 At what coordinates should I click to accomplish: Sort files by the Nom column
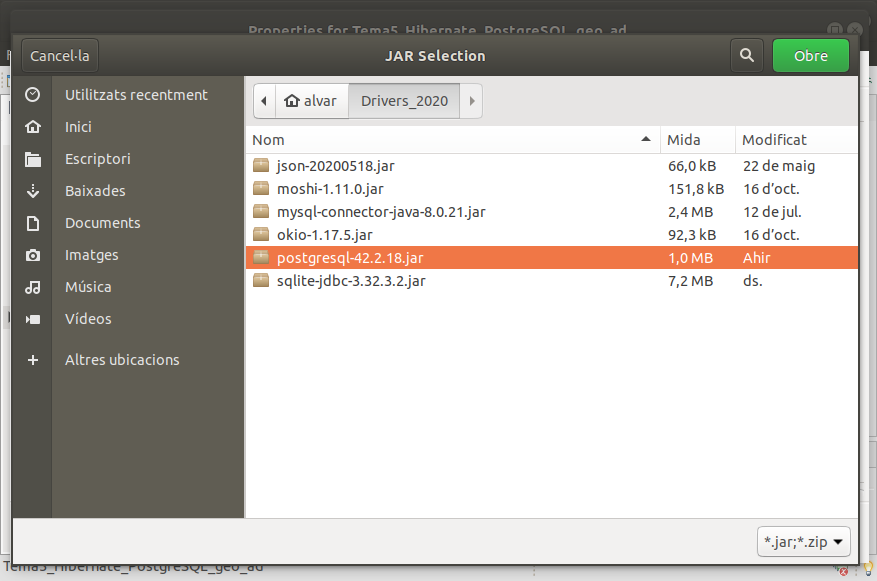point(452,140)
